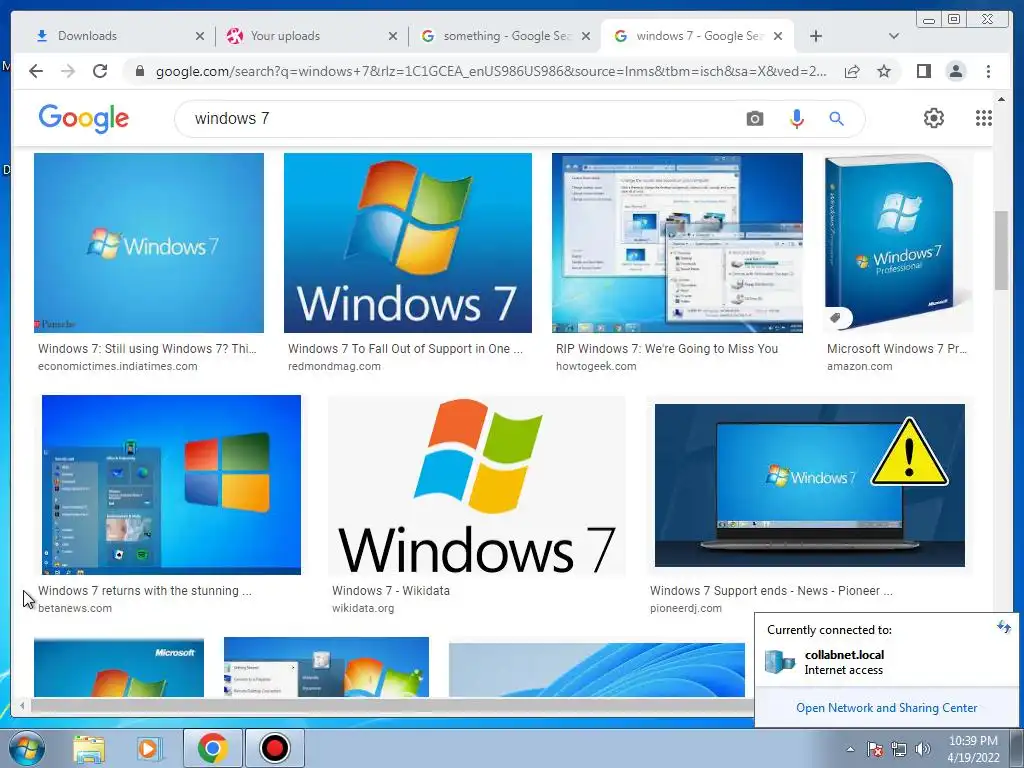The height and width of the screenshot is (768, 1024).
Task: Open the economictimes Windows 7 thumbnail
Action: [x=149, y=243]
